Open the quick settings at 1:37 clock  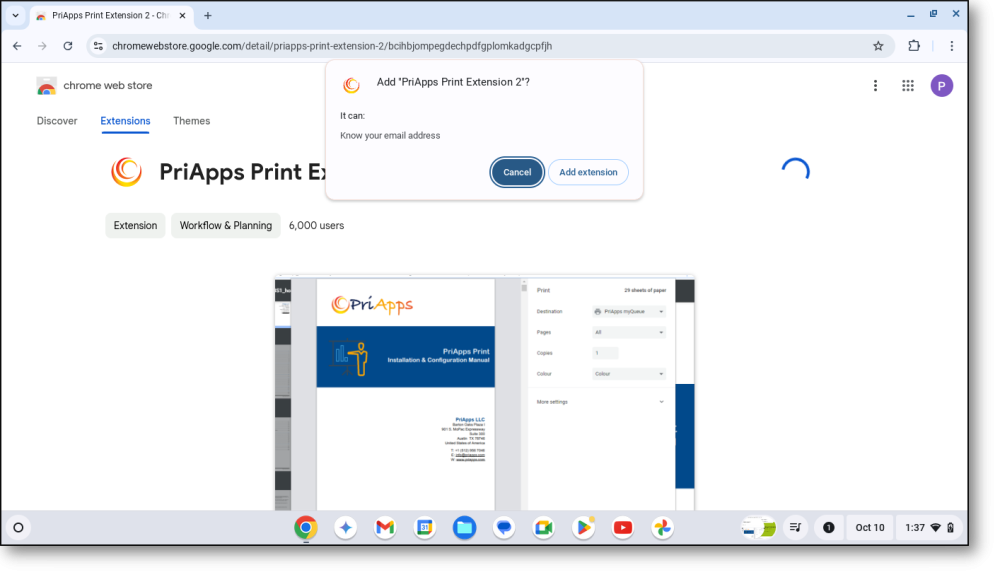point(929,527)
